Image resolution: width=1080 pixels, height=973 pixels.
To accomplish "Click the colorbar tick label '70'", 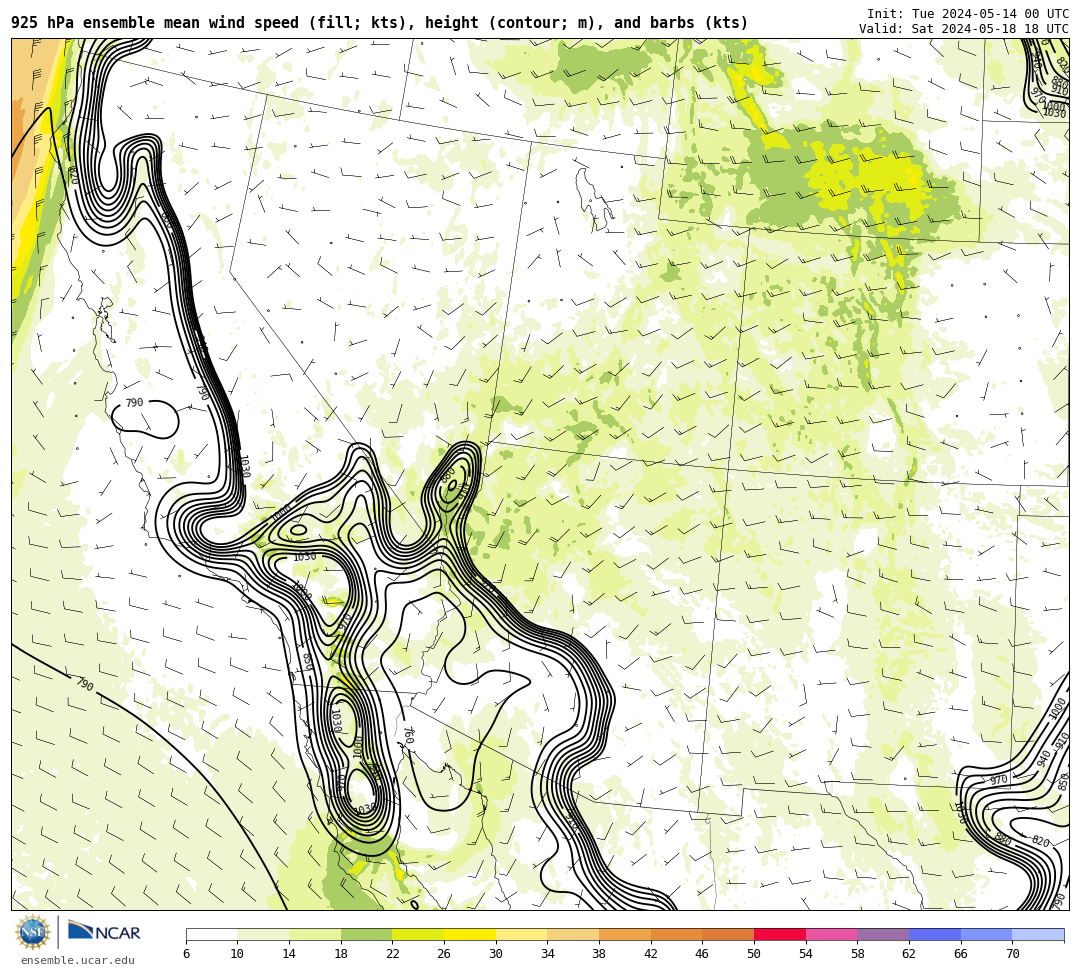I will click(1012, 954).
